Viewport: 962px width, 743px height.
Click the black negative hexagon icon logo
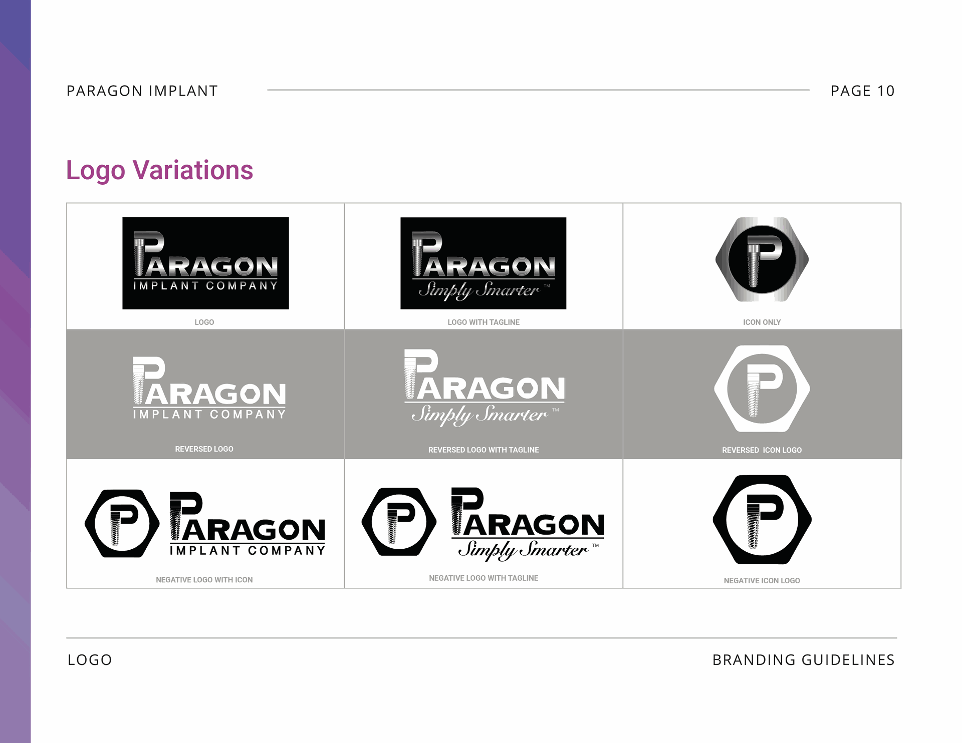point(762,520)
